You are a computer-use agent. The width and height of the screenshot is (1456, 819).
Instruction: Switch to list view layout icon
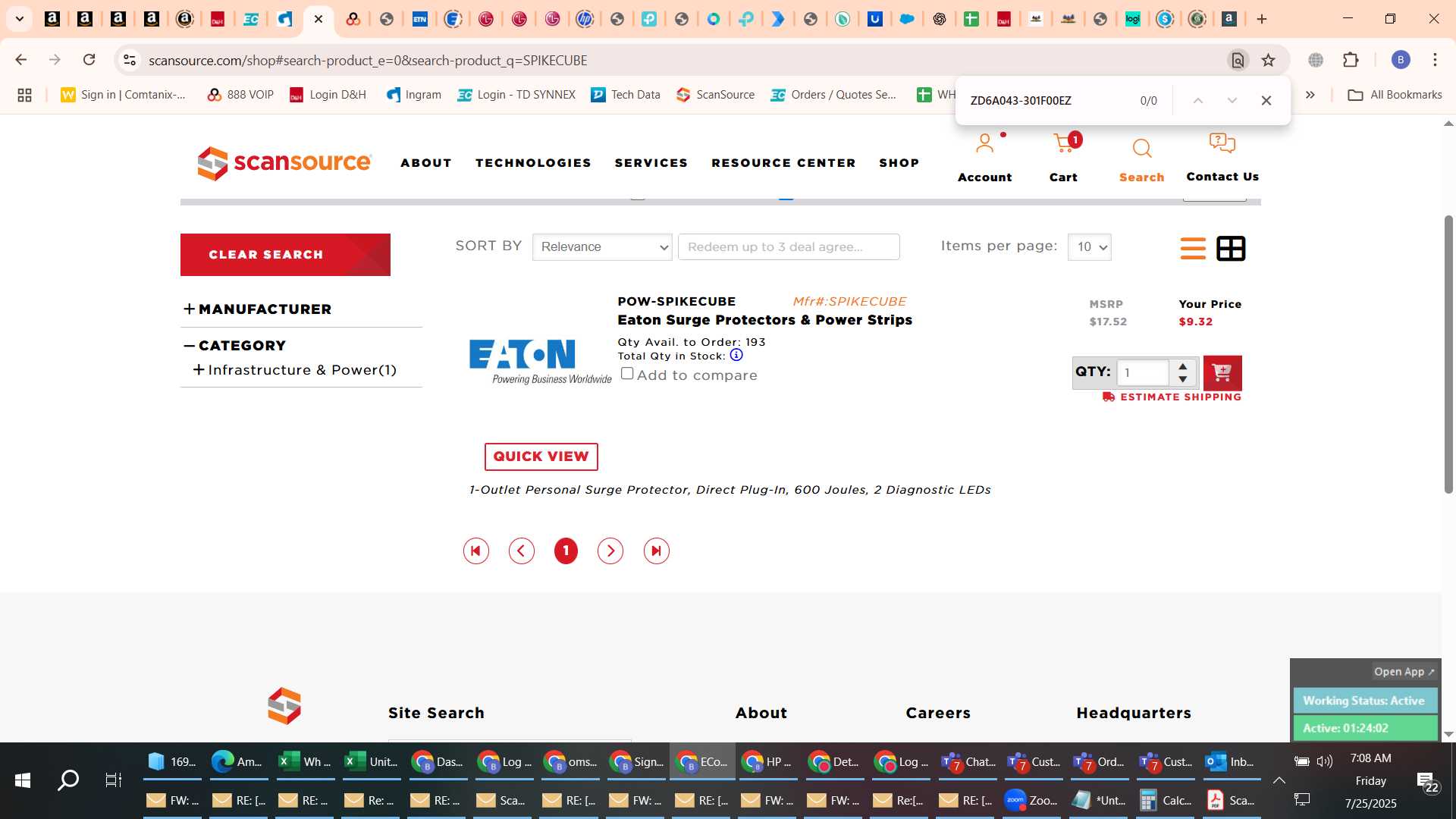pos(1193,248)
